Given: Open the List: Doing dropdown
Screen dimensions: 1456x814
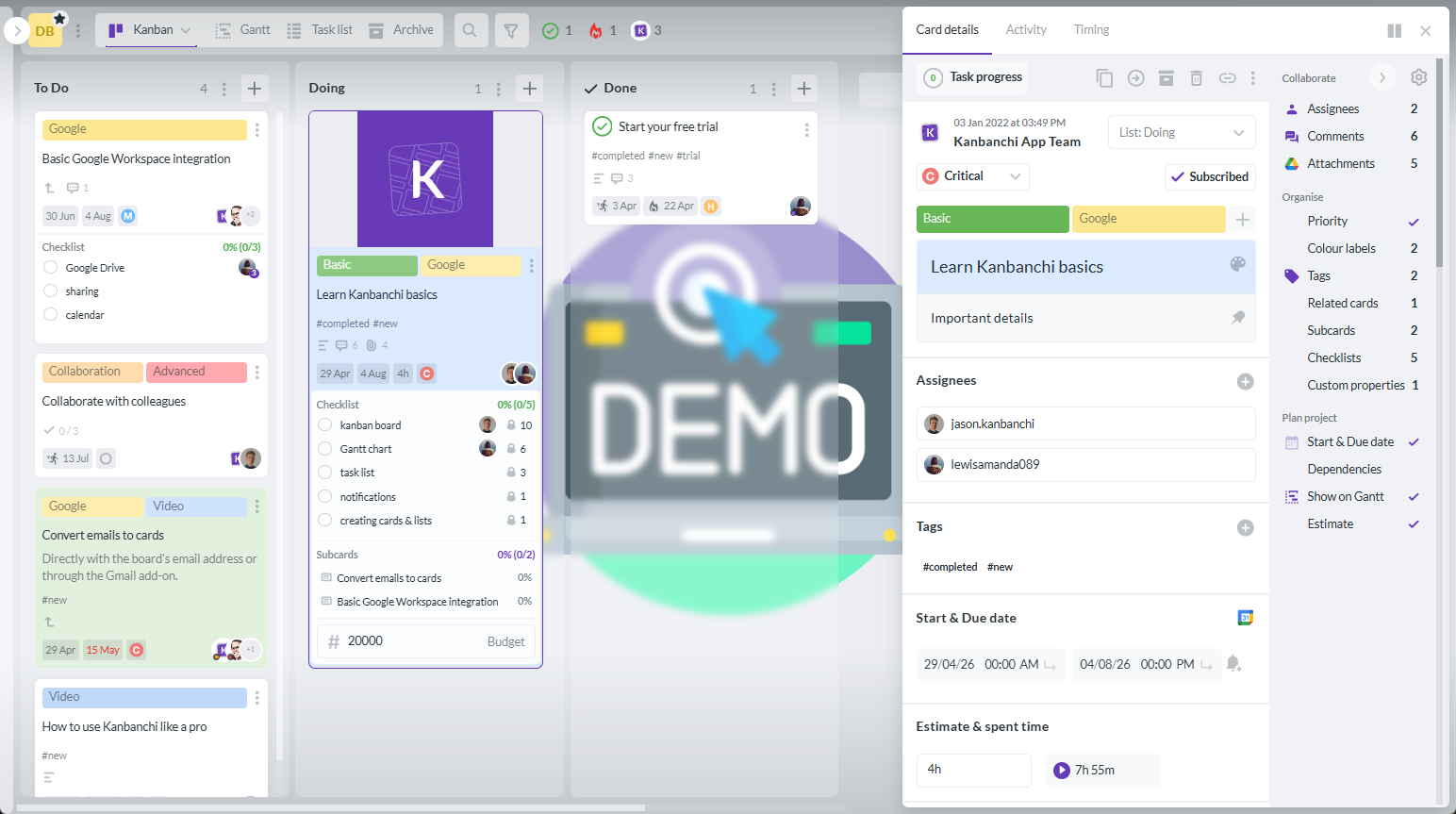Looking at the screenshot, I should 1182,132.
